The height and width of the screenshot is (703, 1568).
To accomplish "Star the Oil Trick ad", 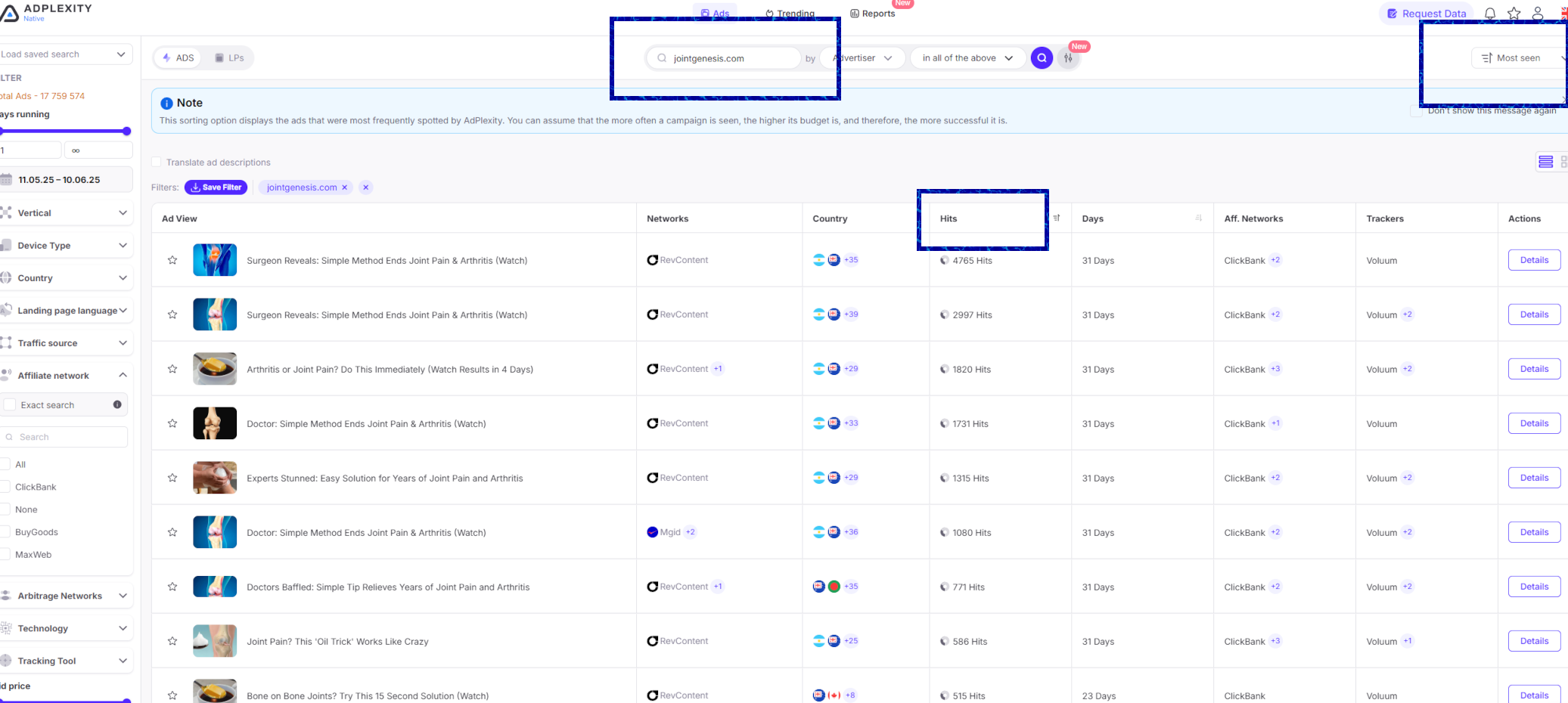I will (x=172, y=641).
